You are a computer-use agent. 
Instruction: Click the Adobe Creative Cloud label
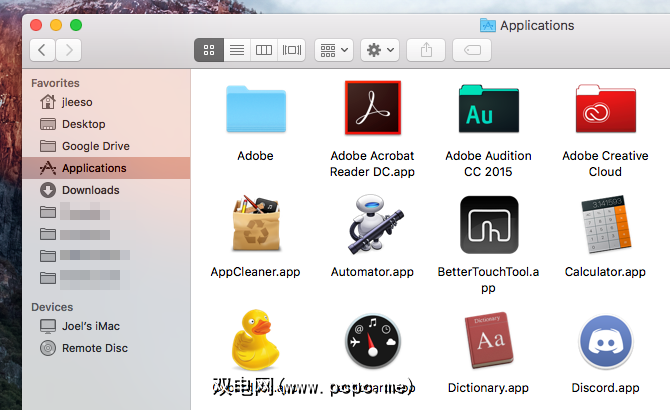coord(605,164)
